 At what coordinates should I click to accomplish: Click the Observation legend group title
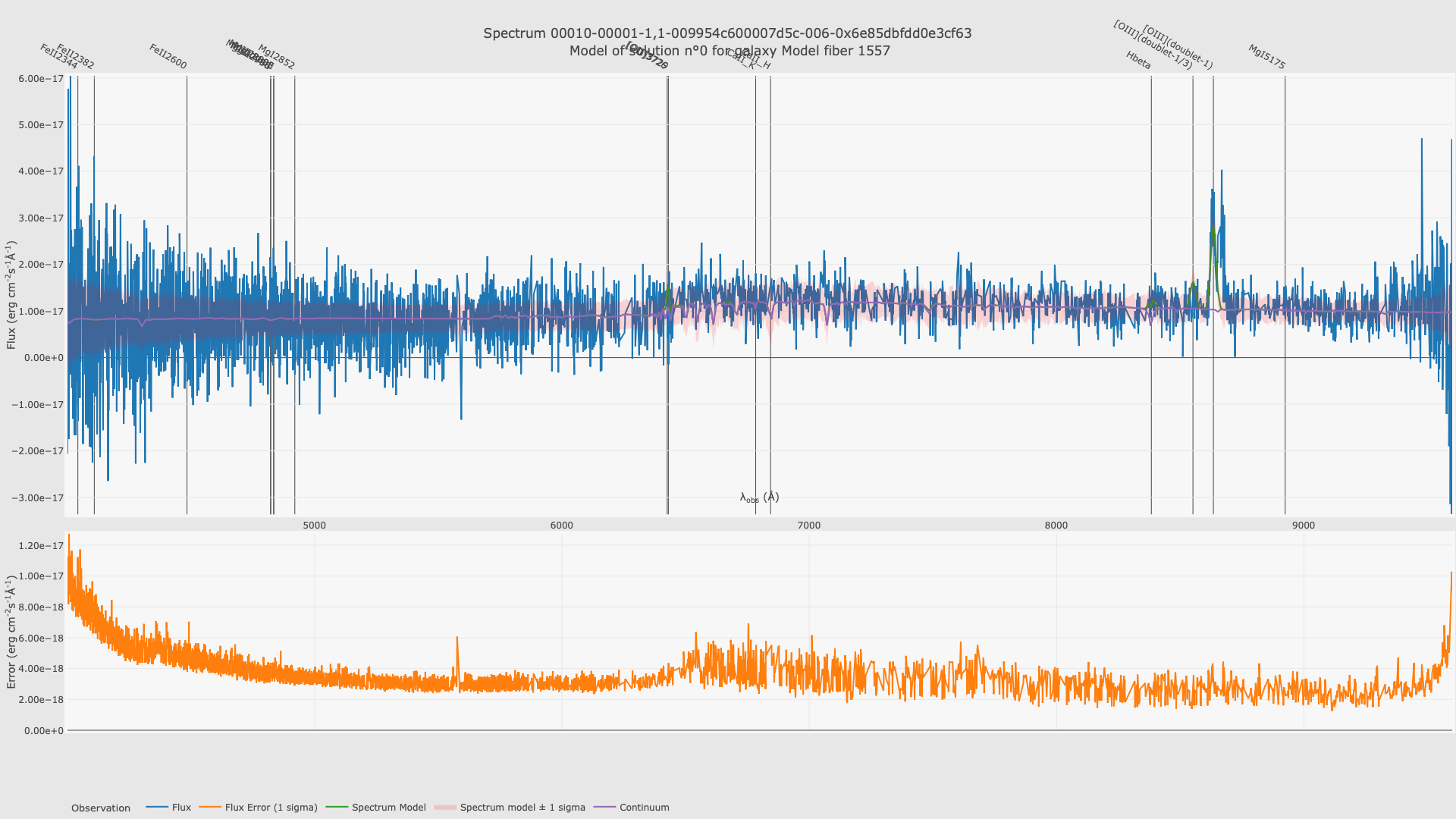point(101,808)
